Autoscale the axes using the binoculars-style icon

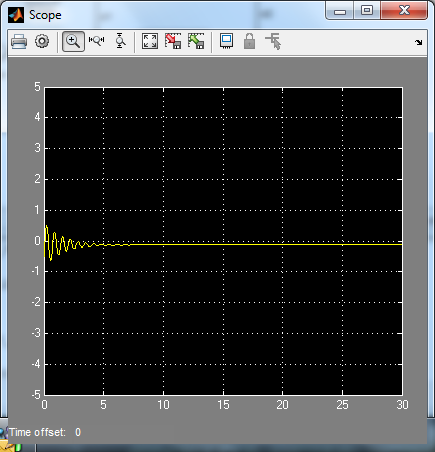[x=150, y=41]
